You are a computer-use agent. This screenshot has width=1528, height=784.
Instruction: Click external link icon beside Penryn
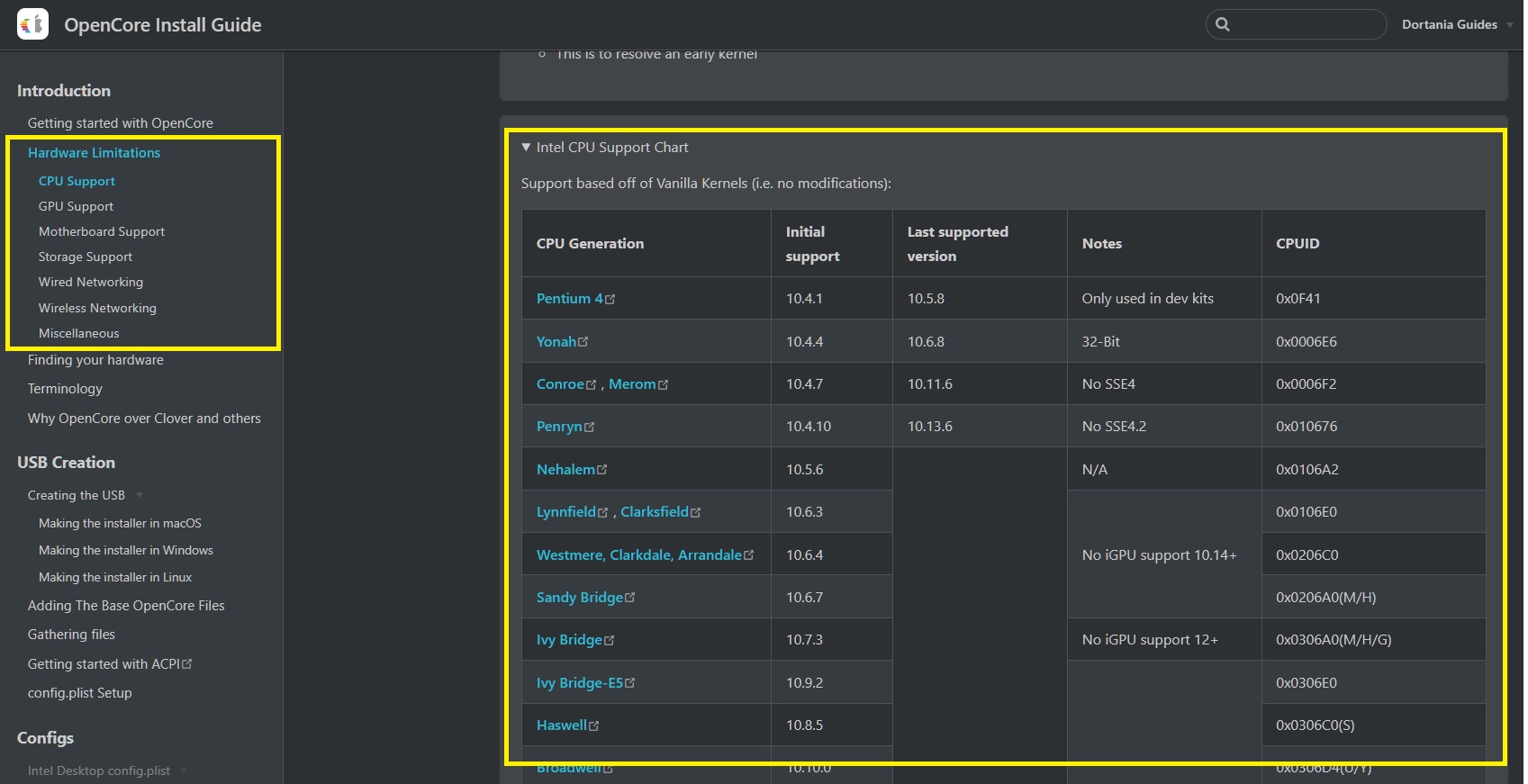[589, 427]
